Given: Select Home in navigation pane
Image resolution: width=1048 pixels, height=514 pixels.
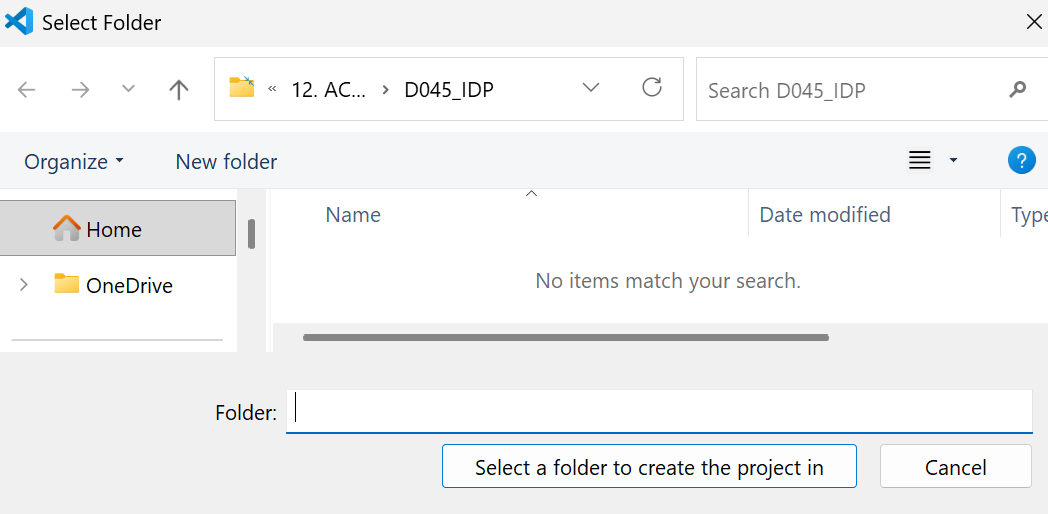Looking at the screenshot, I should (x=118, y=228).
